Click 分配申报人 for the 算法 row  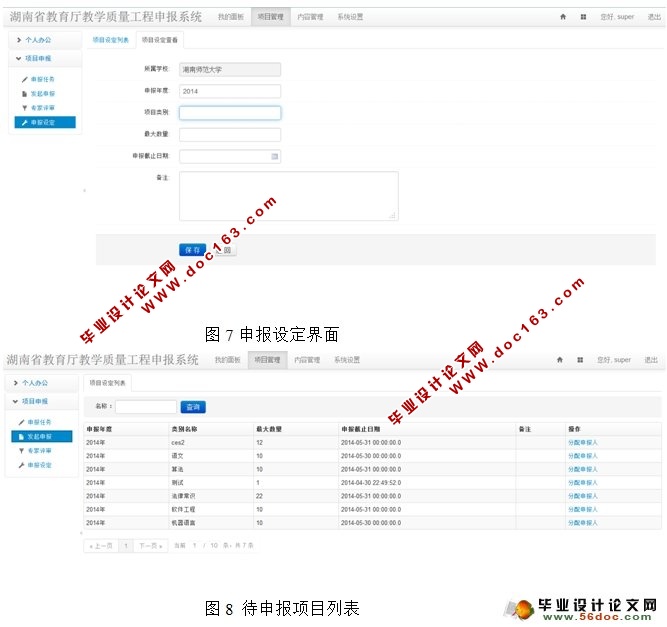[x=583, y=470]
